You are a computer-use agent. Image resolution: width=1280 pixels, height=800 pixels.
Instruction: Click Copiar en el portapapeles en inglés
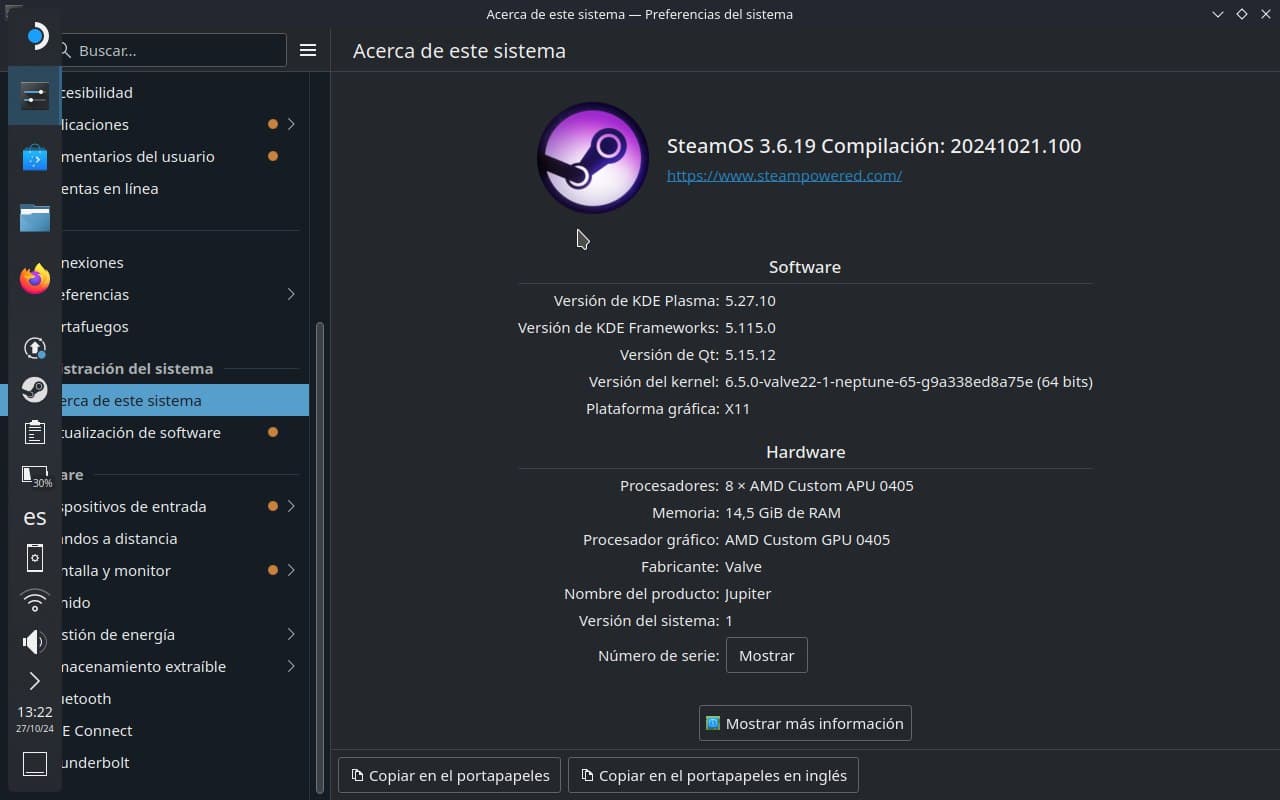(x=713, y=775)
